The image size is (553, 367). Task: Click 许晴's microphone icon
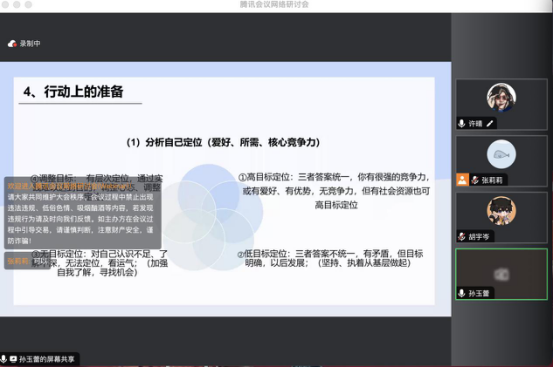pyautogui.click(x=461, y=123)
